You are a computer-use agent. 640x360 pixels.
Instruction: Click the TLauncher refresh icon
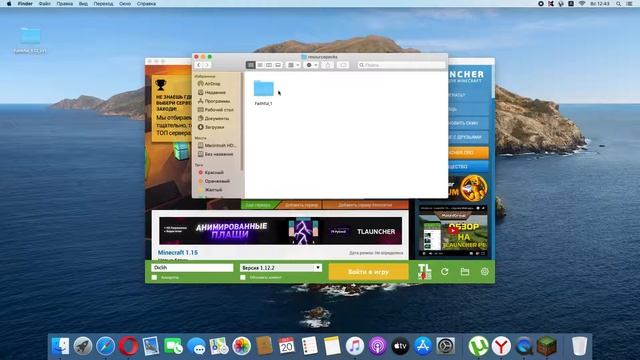(x=444, y=271)
